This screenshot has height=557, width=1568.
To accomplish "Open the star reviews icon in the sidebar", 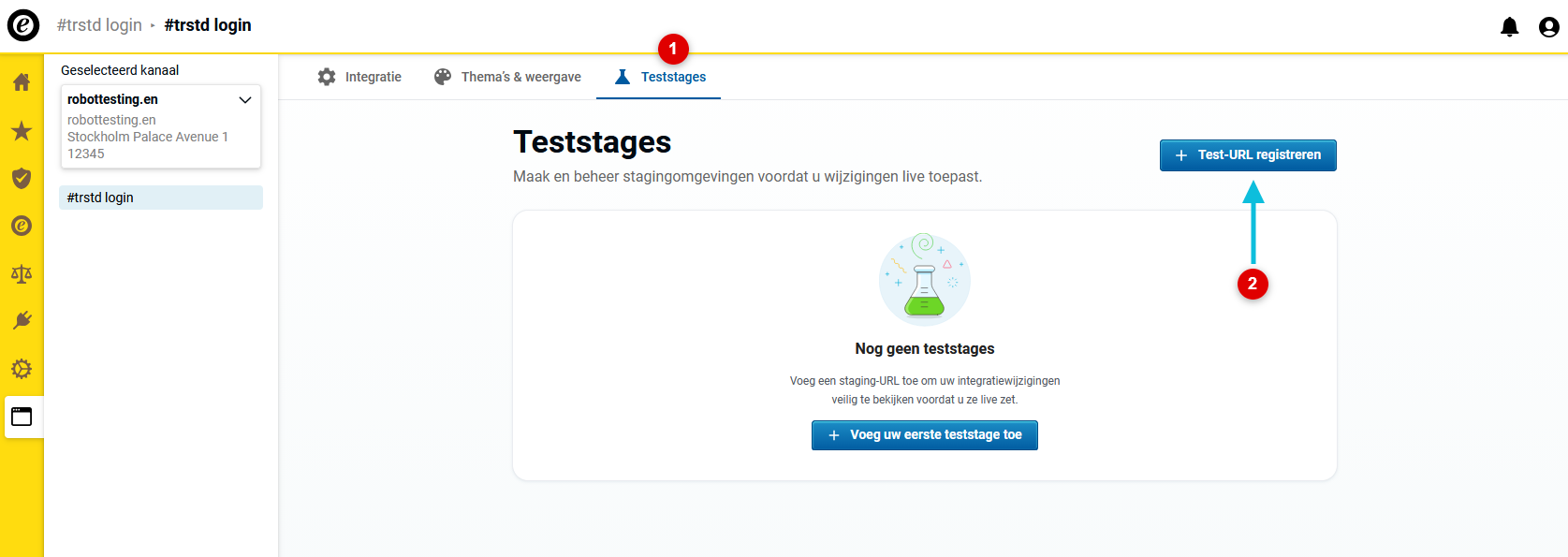I will tap(22, 130).
